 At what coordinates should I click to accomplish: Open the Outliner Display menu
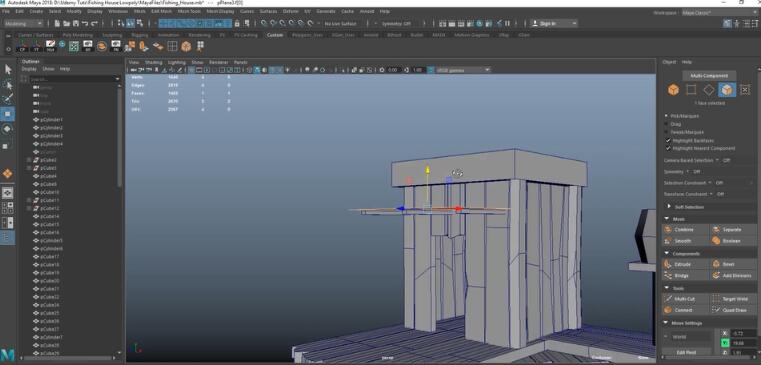[29, 69]
